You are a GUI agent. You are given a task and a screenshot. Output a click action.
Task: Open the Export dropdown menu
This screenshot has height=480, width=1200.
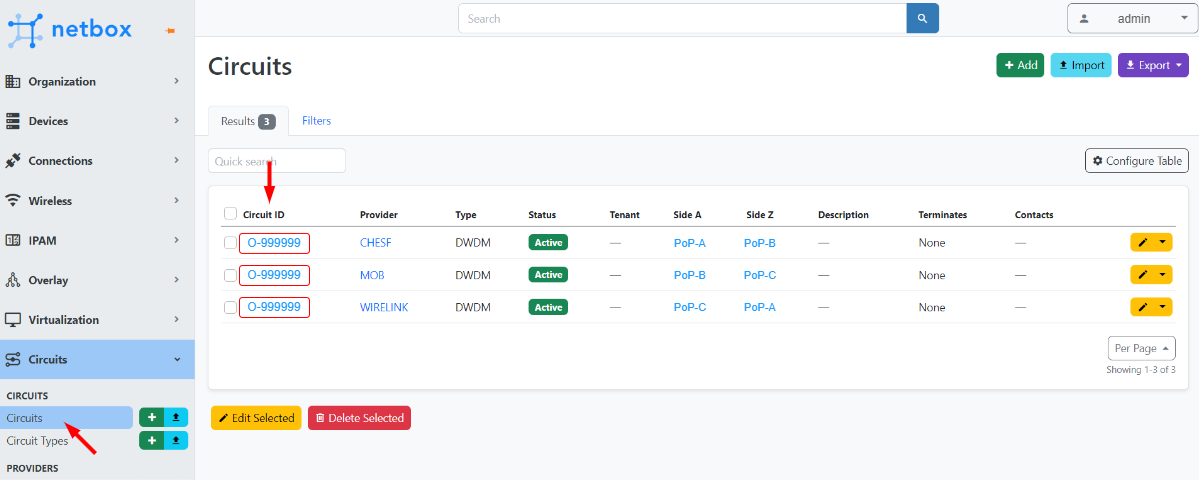1153,65
